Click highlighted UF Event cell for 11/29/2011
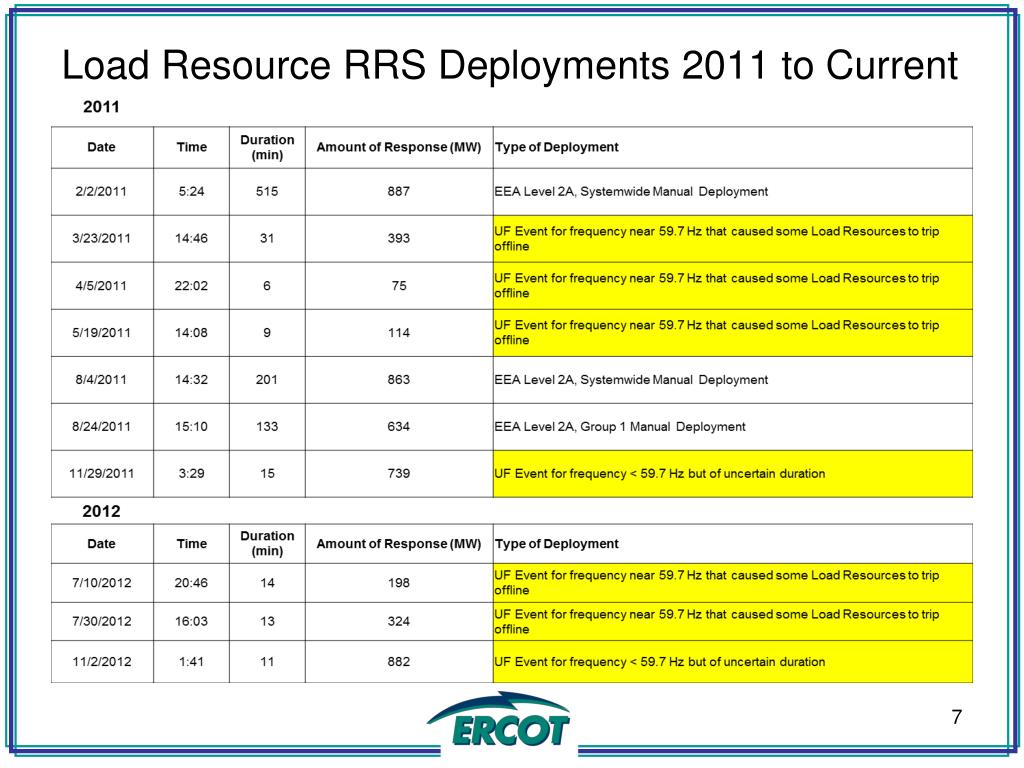Screen dimensions: 1024x768 click(x=733, y=473)
